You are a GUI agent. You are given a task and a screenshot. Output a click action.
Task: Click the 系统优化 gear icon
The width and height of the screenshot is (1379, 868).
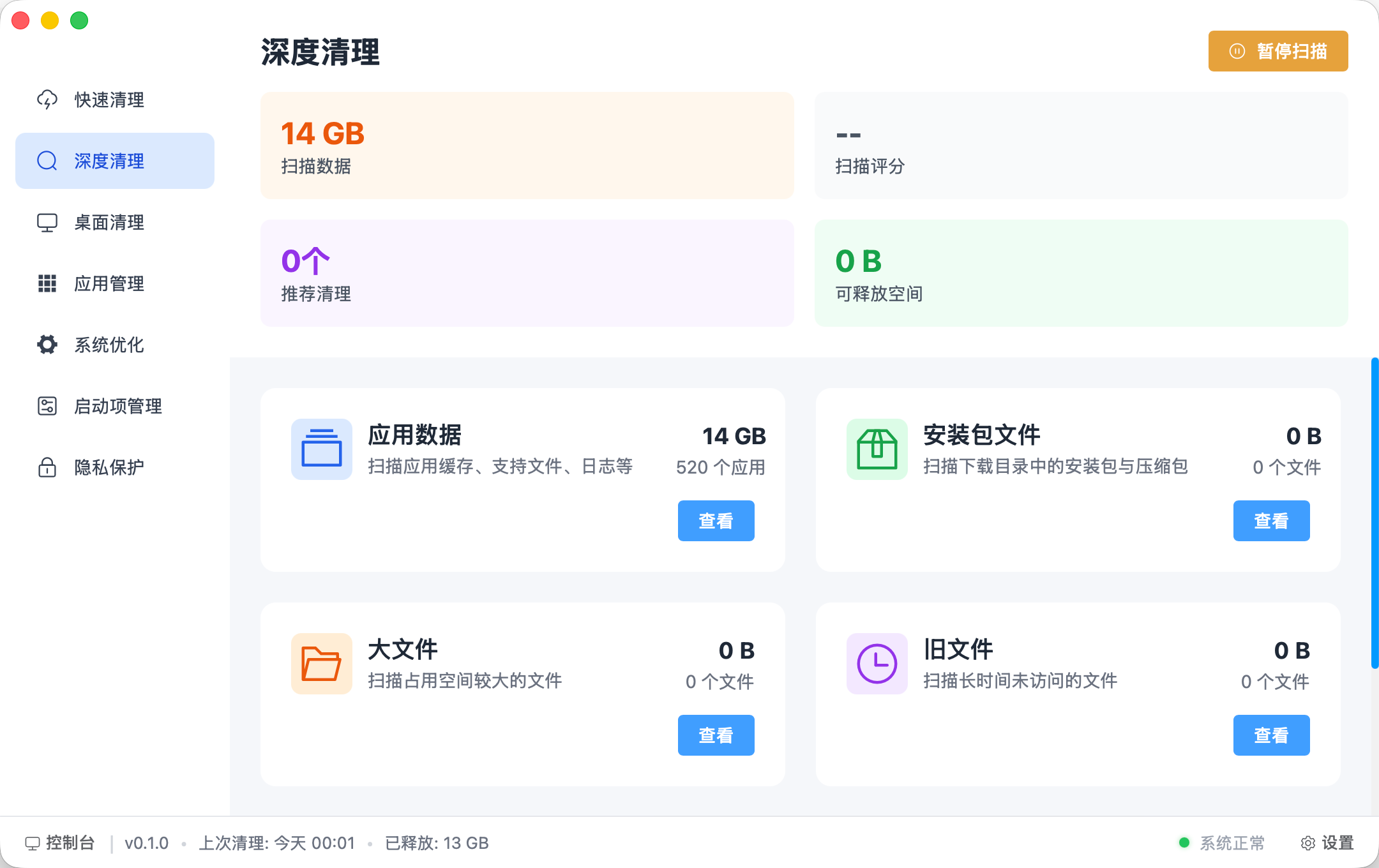(x=47, y=345)
